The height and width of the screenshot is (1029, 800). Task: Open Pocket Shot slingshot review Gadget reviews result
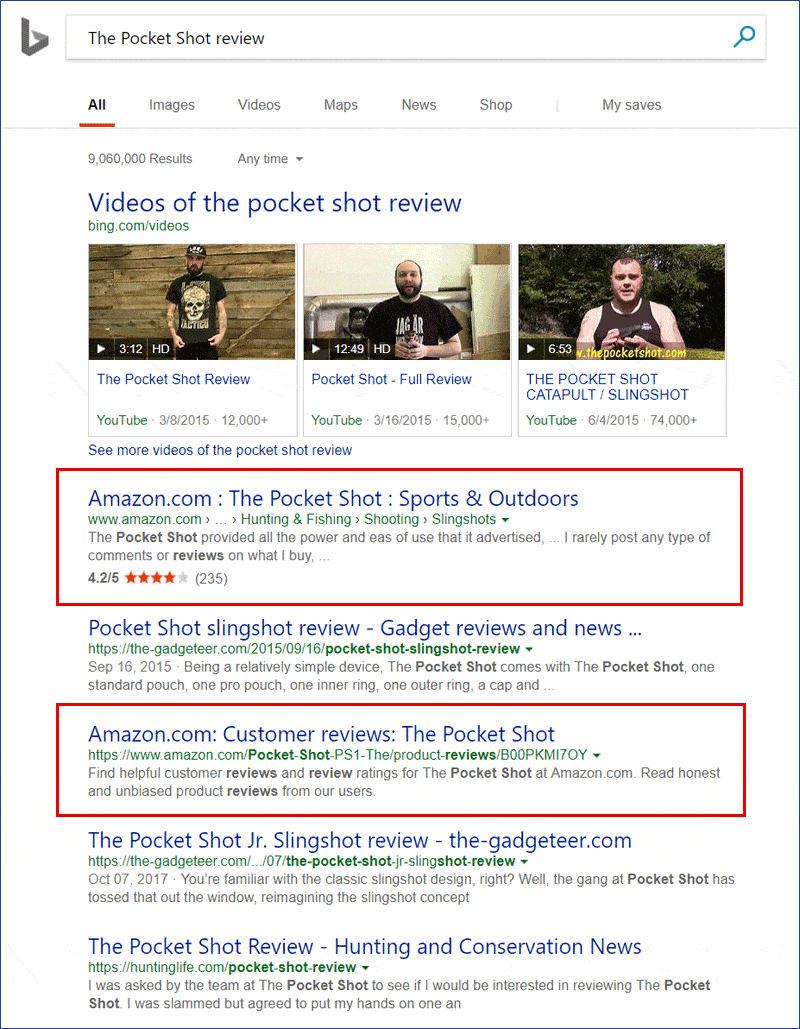pyautogui.click(x=365, y=628)
